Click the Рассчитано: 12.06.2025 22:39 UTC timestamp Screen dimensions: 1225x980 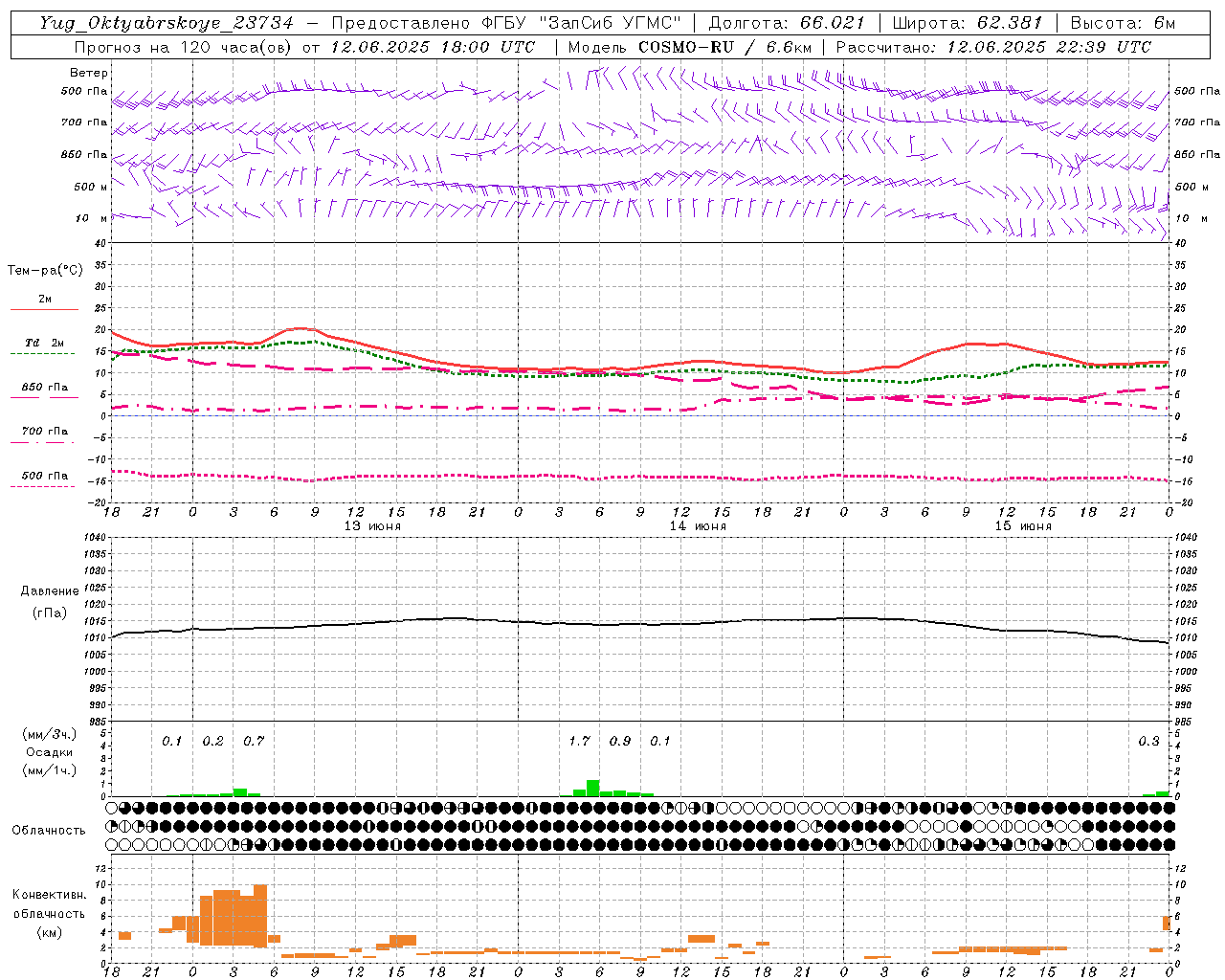pos(993,47)
